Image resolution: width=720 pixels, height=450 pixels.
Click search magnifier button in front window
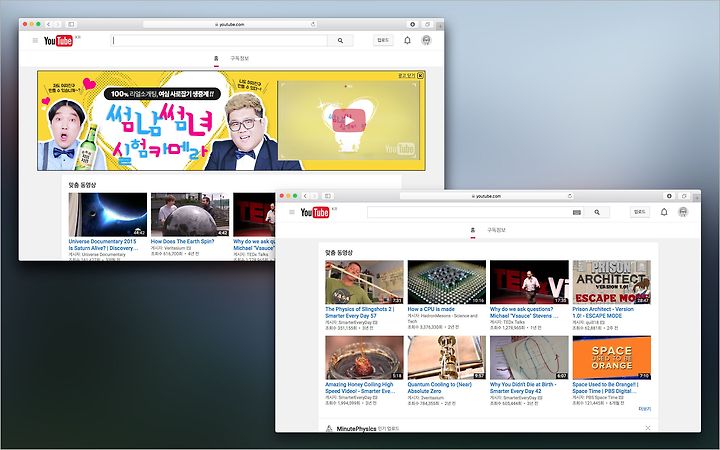coord(597,212)
